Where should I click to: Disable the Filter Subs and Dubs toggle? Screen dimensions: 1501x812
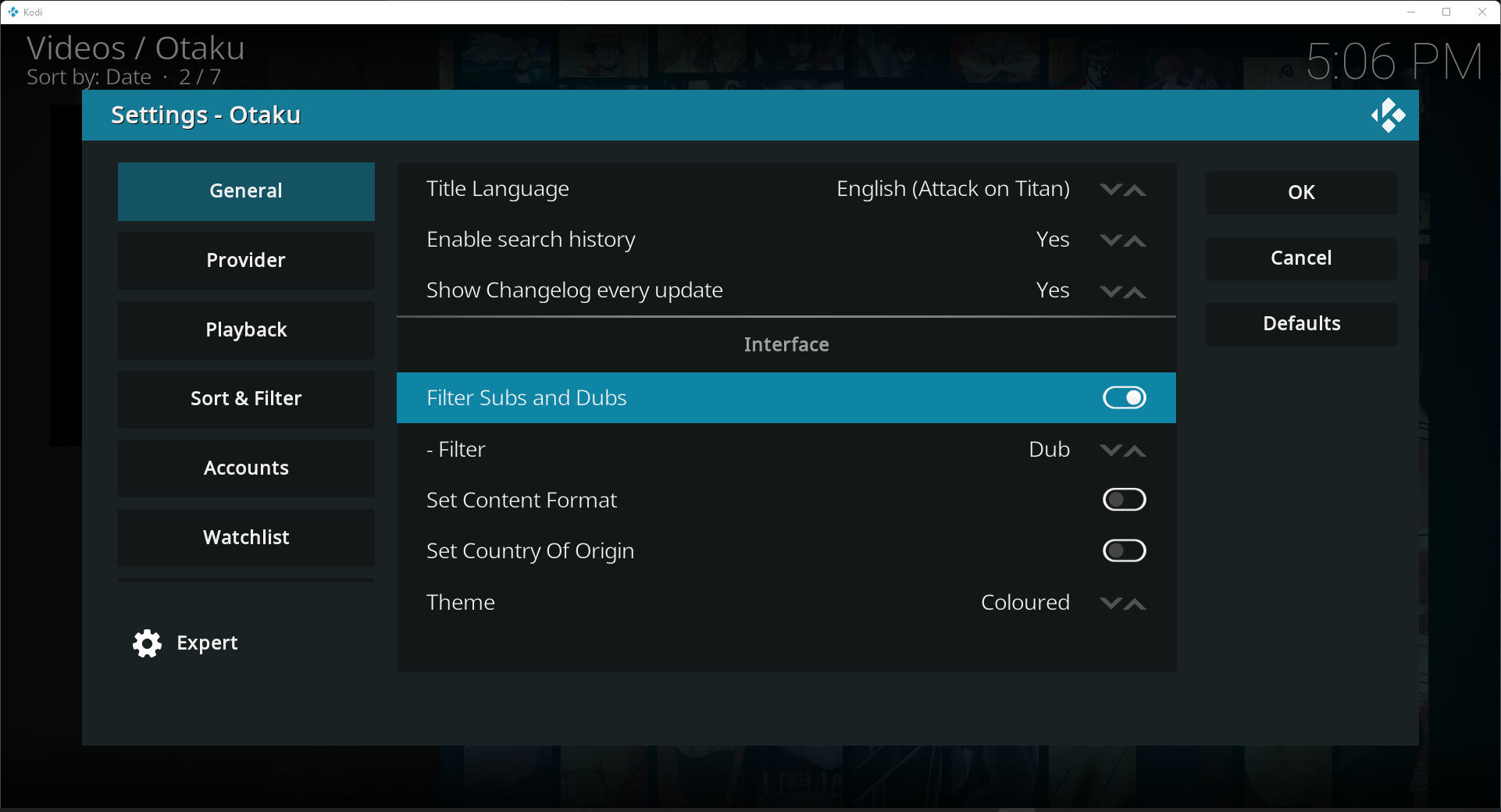click(1125, 397)
